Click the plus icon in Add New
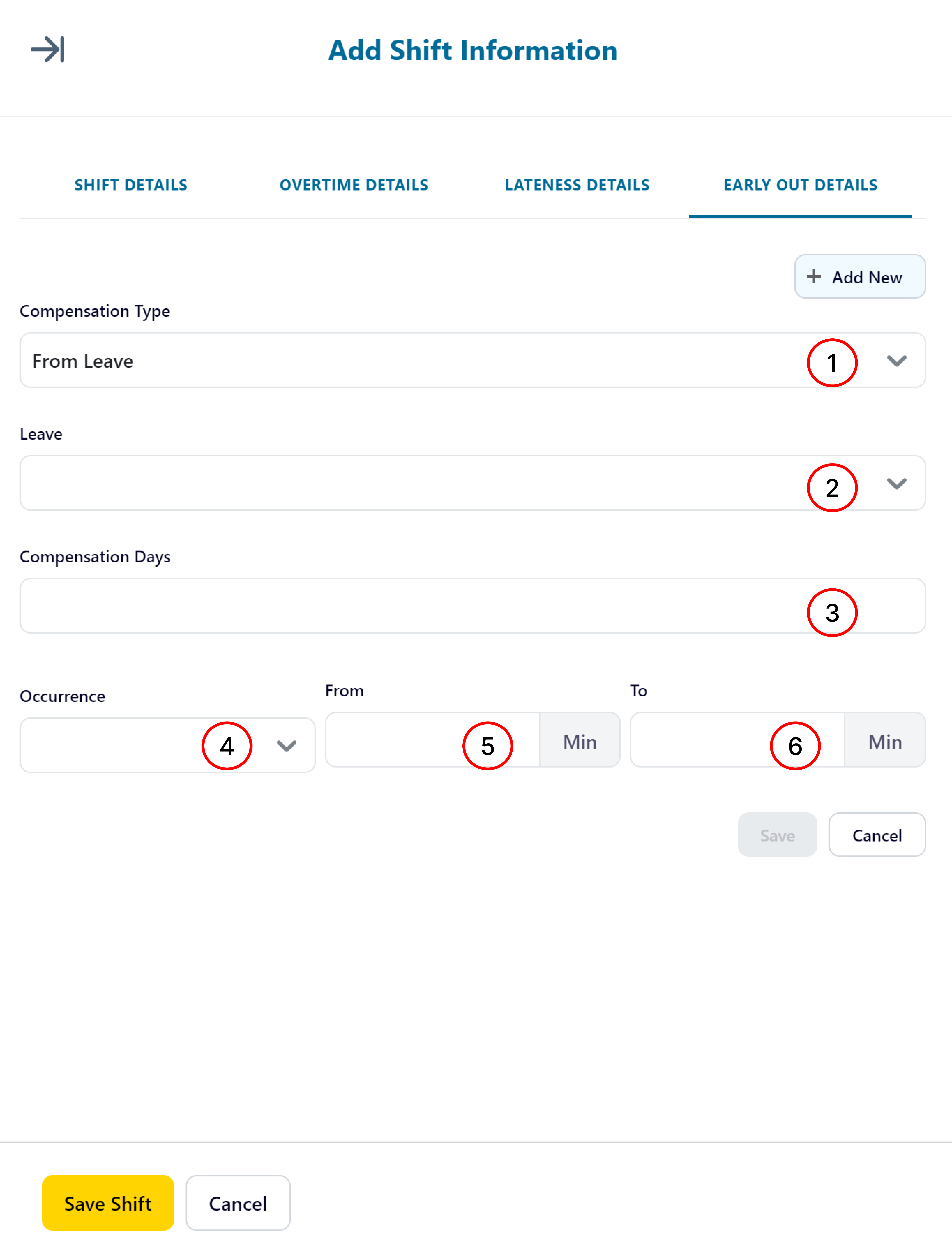952x1249 pixels. point(814,277)
